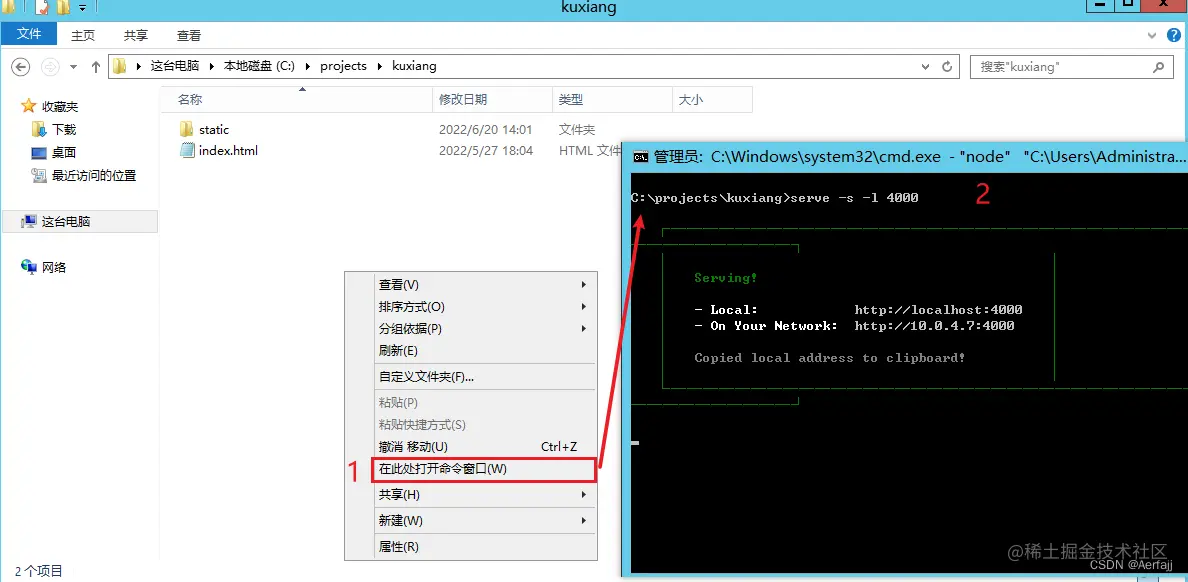Expand the ribbon with the chevron

(x=1154, y=35)
